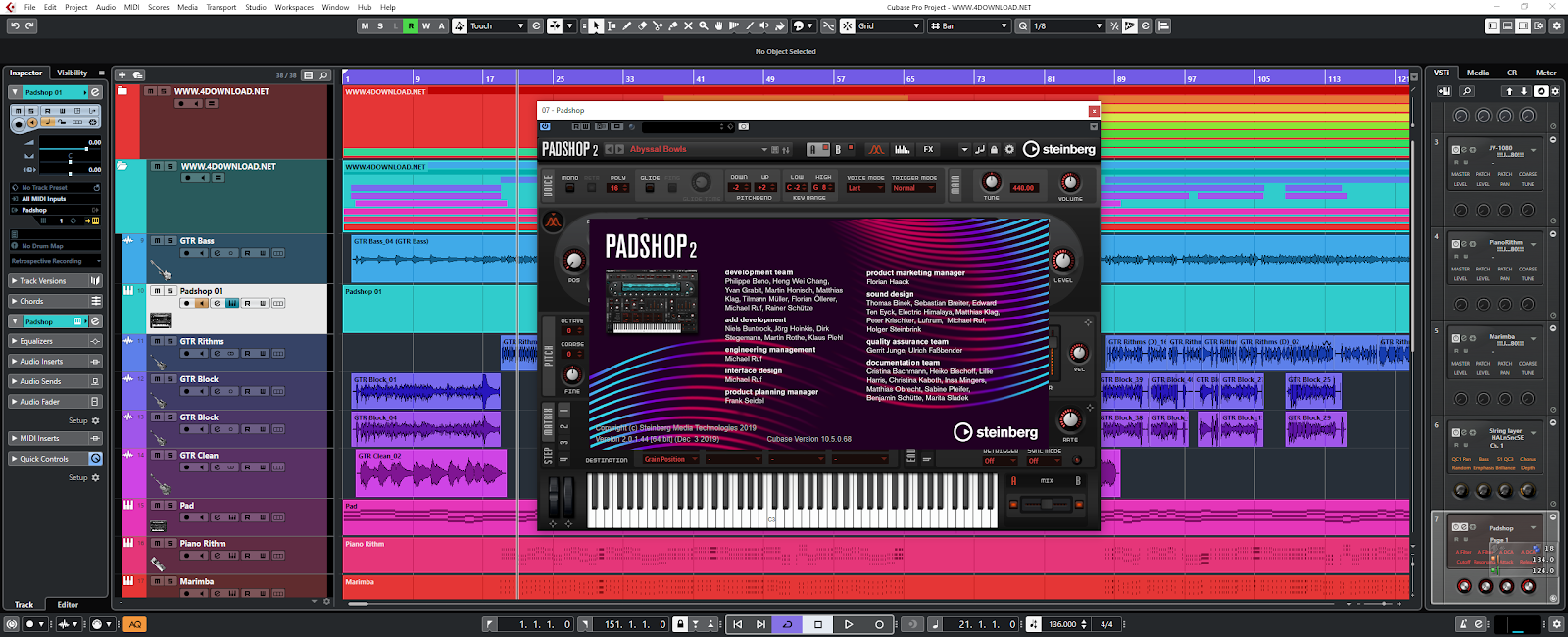The image size is (1568, 637).
Task: Open the Project menu
Action: click(x=75, y=7)
